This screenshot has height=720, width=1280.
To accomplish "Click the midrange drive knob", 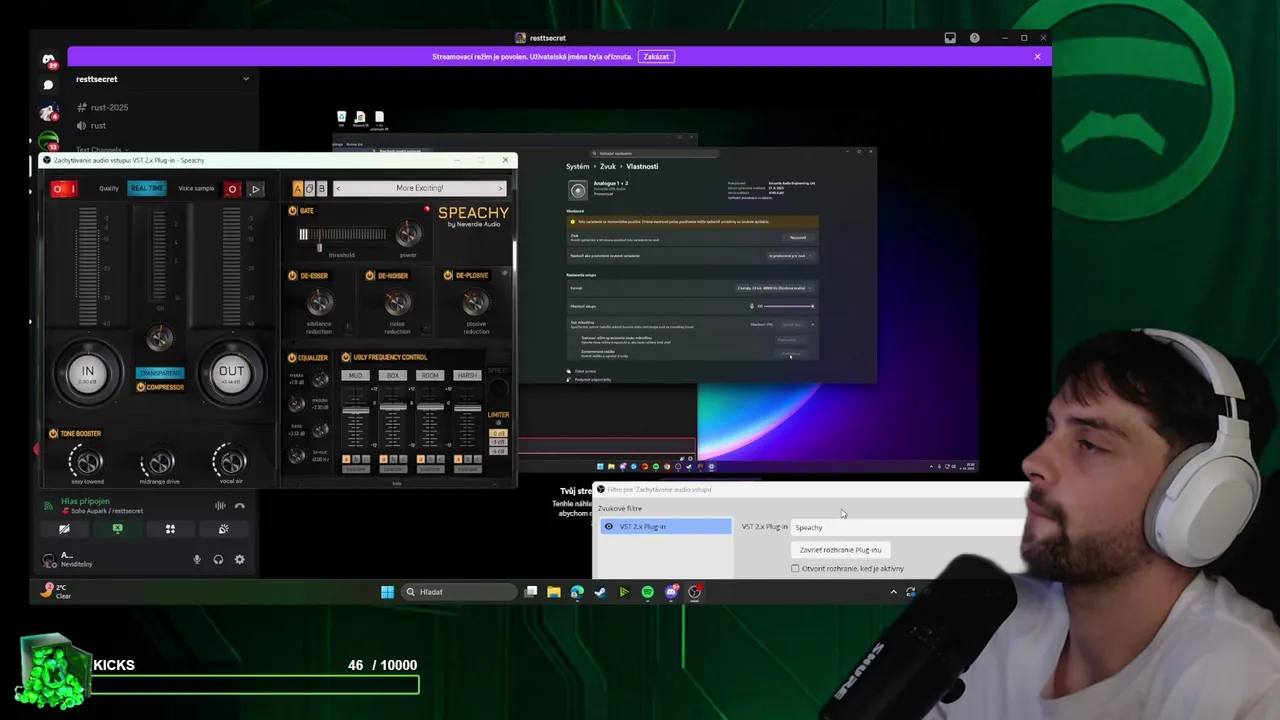I will coord(159,462).
